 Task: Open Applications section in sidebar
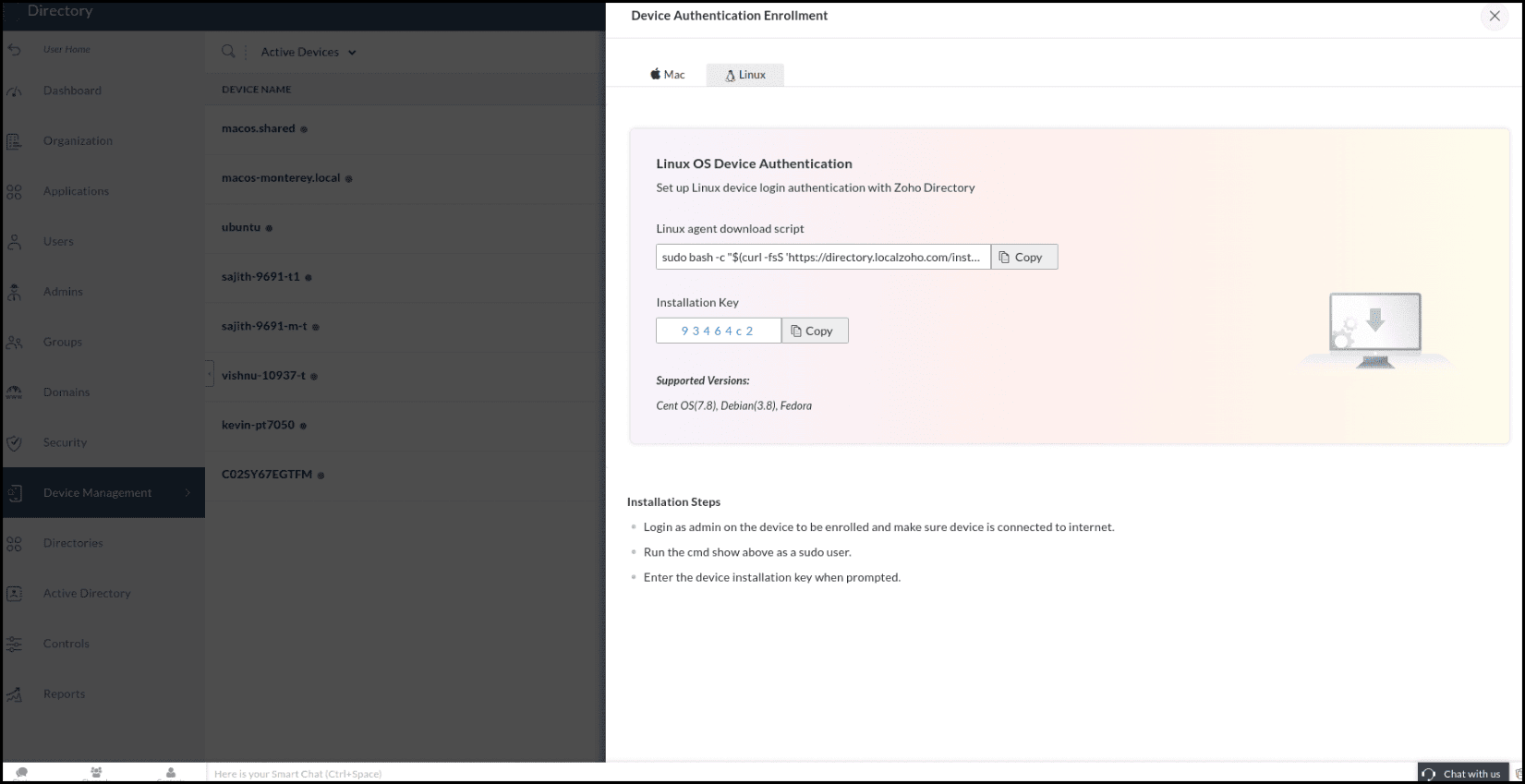[x=76, y=191]
